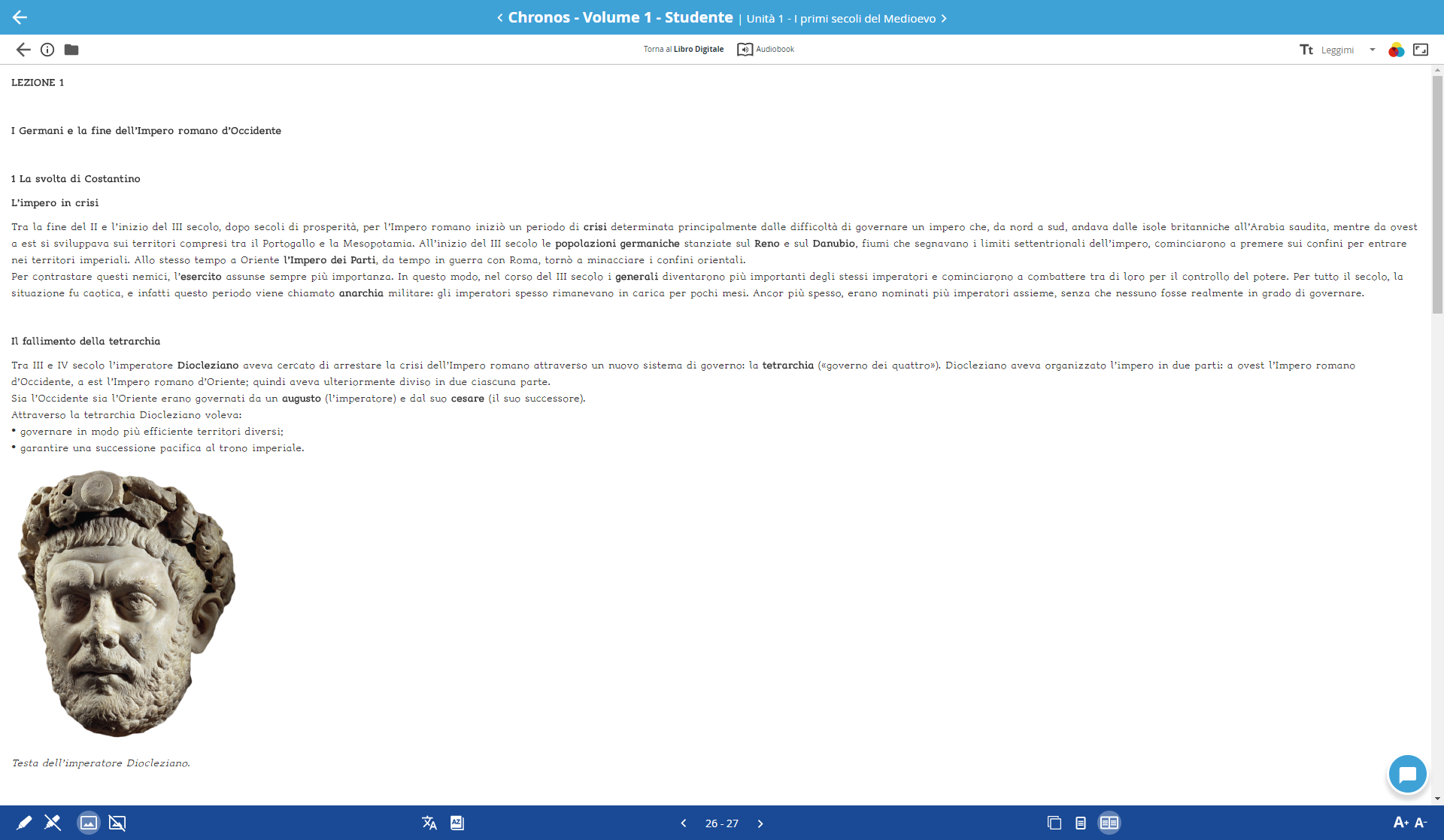Viewport: 1444px width, 840px height.
Task: Go to previous page arrow
Action: 684,823
